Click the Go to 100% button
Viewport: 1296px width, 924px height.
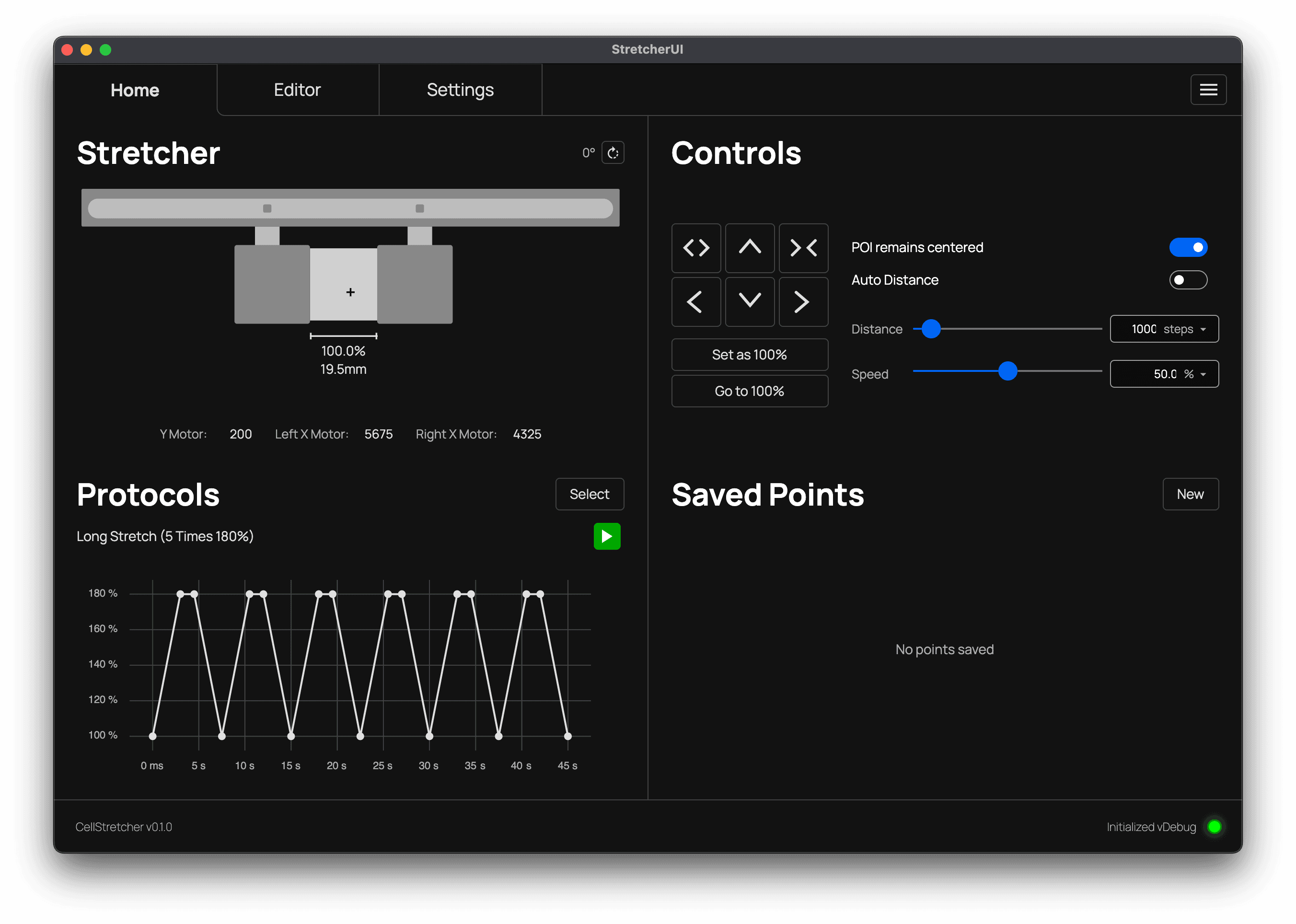coord(749,391)
